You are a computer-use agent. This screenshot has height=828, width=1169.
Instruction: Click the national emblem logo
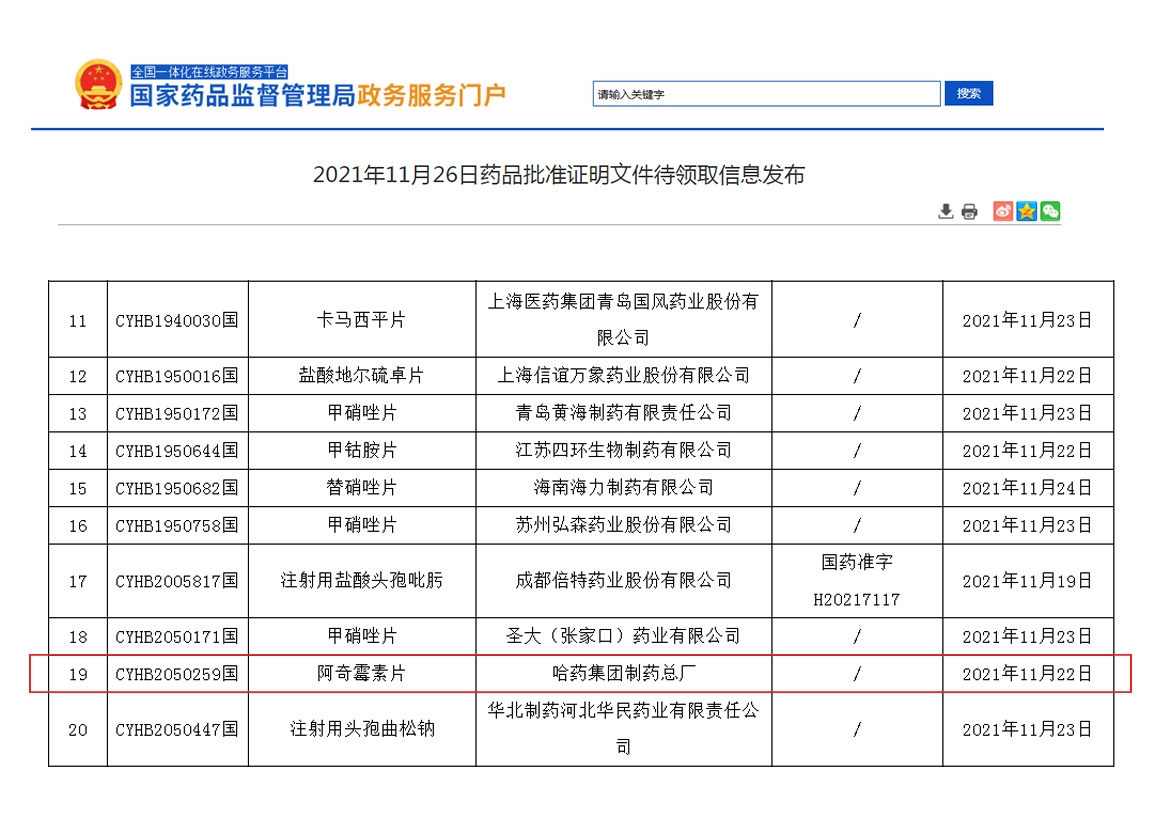tap(98, 87)
